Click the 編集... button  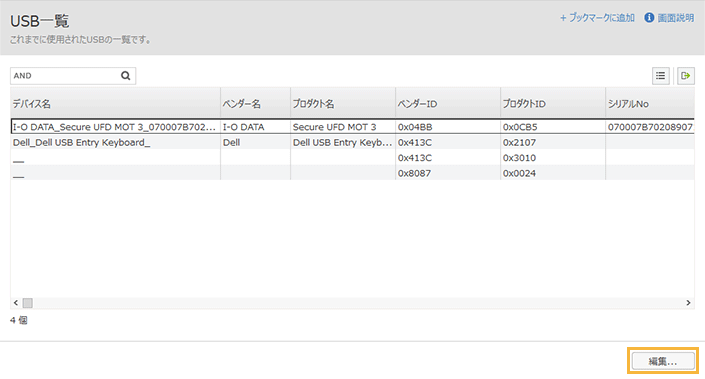tap(663, 361)
